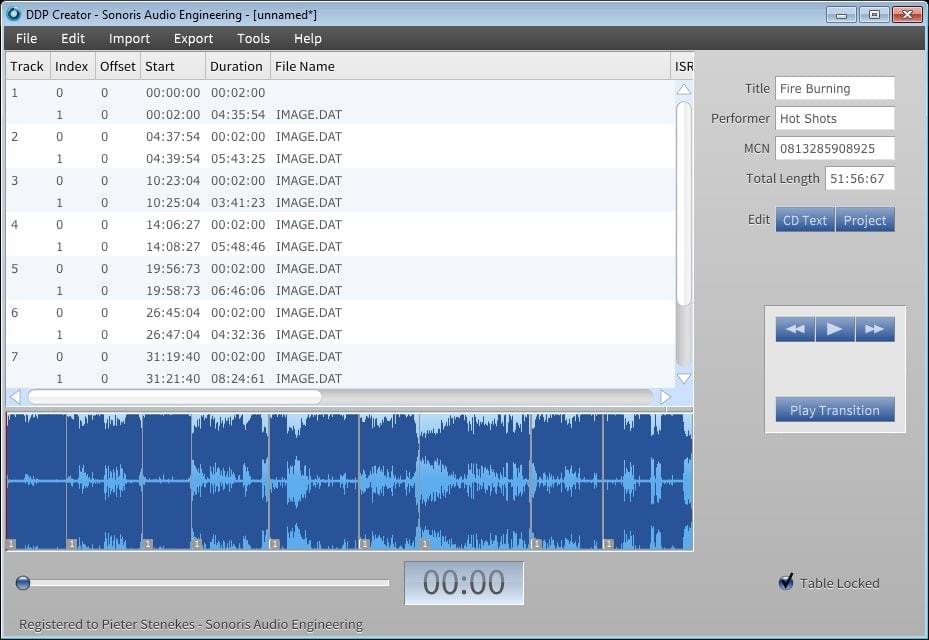Click the rewind double-arrow button
This screenshot has height=640, width=929.
[795, 330]
